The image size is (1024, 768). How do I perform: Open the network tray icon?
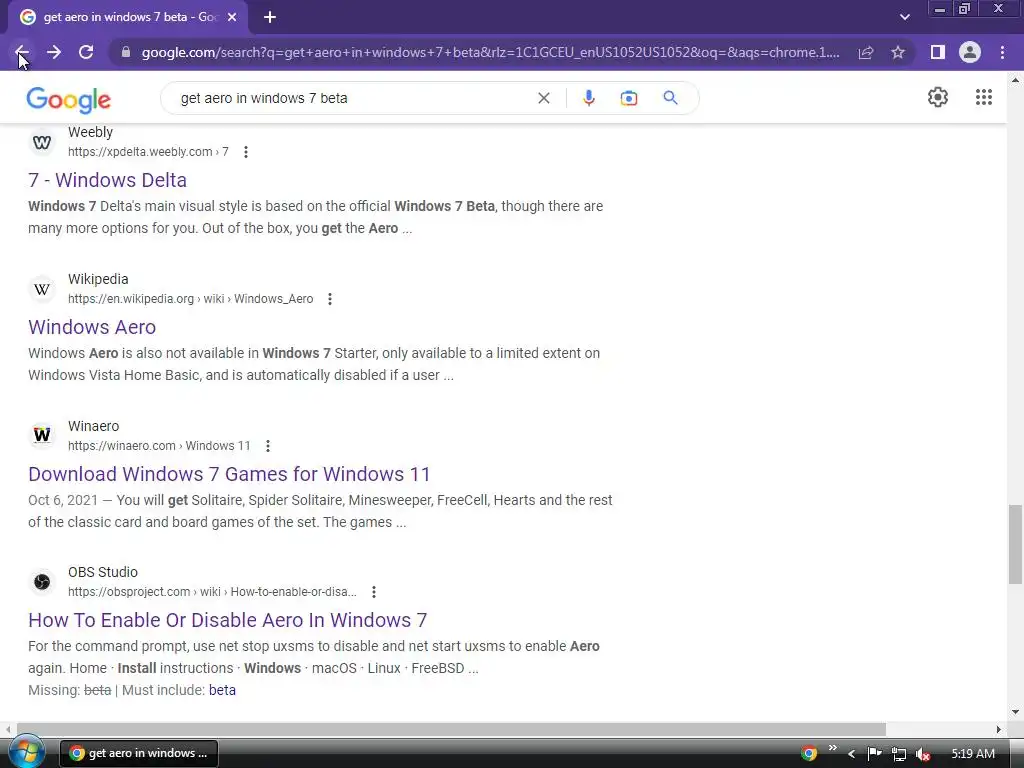(x=899, y=754)
